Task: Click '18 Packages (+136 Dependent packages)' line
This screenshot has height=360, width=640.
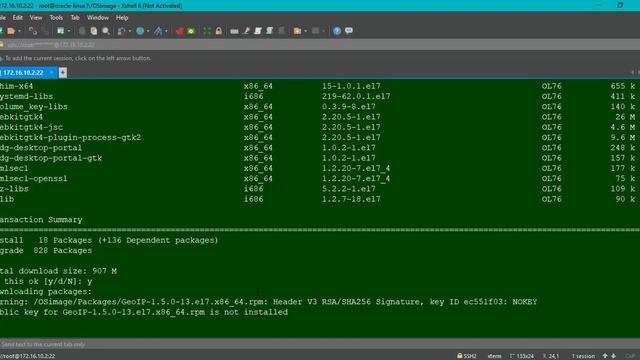Action: point(128,240)
